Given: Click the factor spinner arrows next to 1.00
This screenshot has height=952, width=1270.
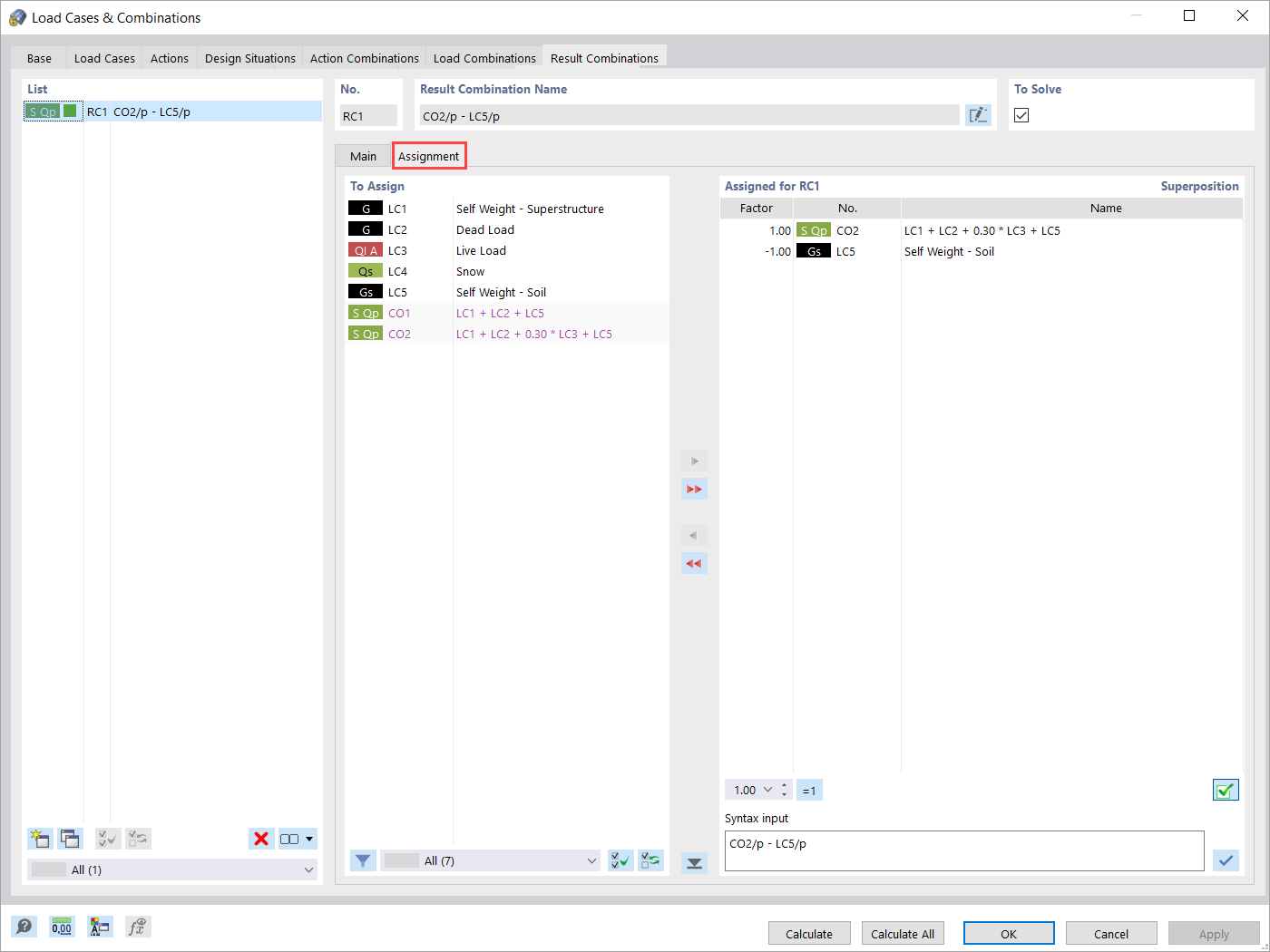Looking at the screenshot, I should pyautogui.click(x=785, y=790).
